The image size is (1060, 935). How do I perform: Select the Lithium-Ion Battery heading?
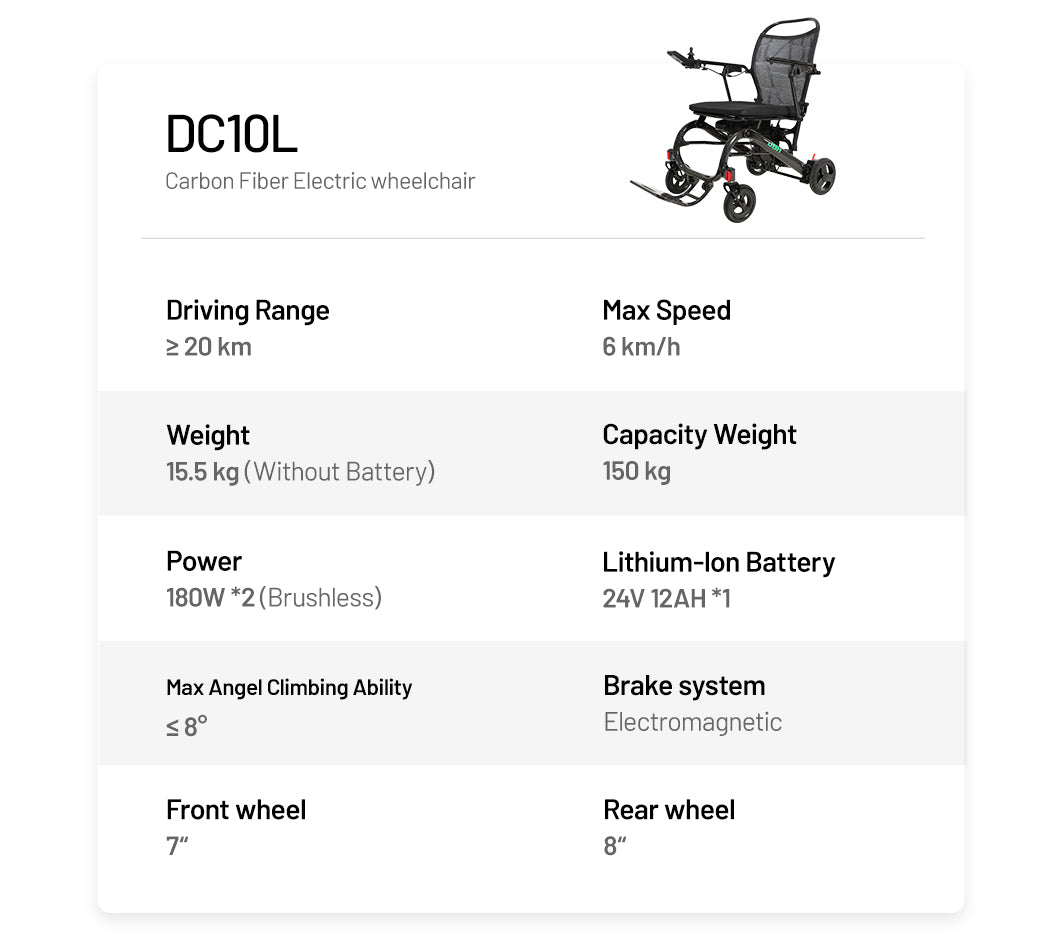click(x=718, y=562)
